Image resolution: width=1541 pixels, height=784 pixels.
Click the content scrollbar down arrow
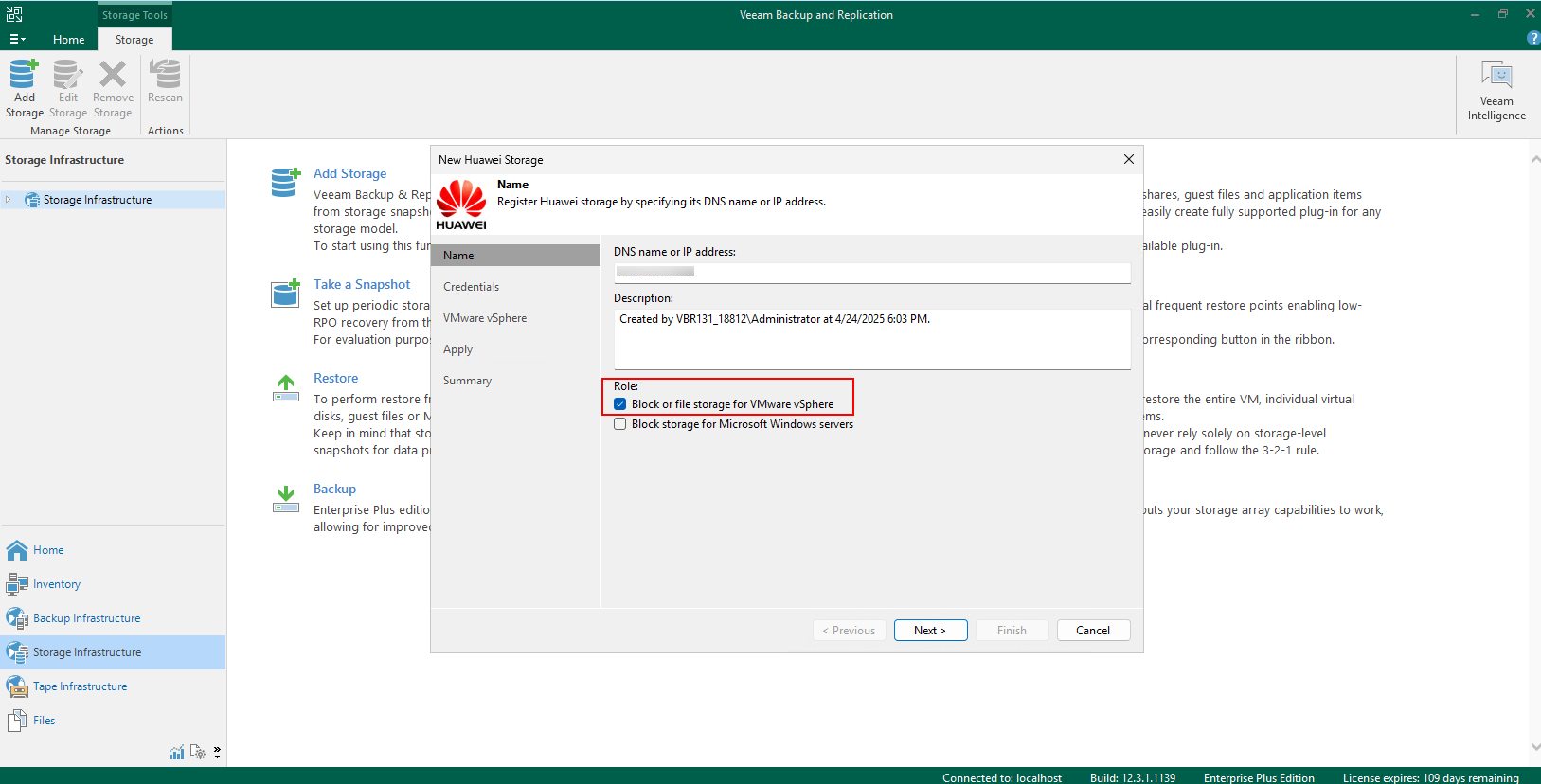[1534, 746]
